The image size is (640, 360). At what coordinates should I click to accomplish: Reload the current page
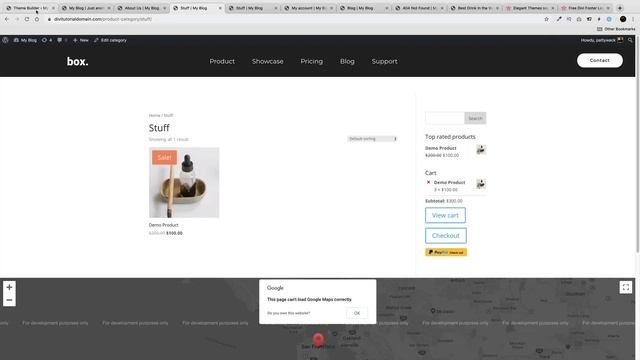27,19
